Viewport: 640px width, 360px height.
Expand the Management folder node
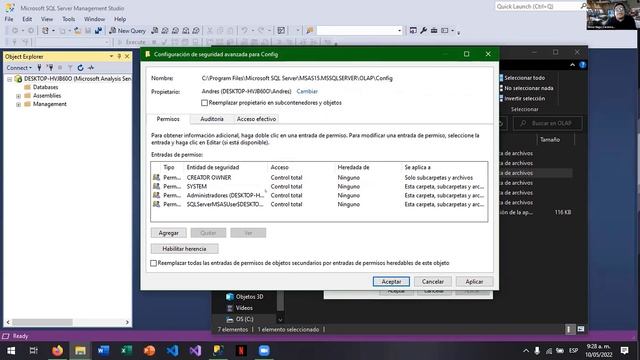(x=18, y=104)
